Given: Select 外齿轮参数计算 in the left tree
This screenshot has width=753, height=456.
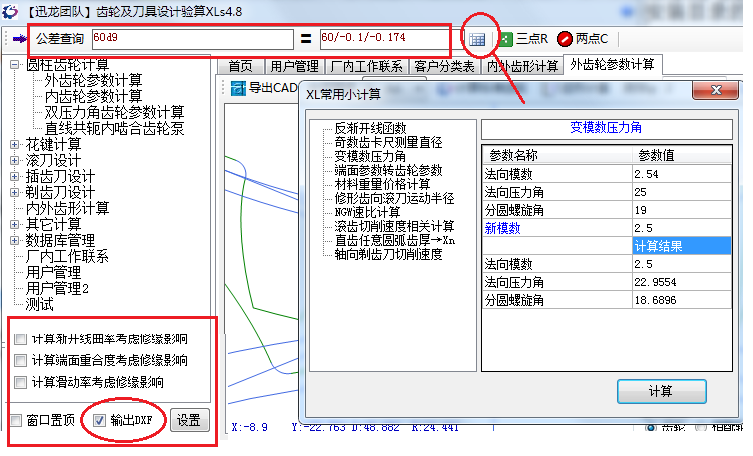Looking at the screenshot, I should pos(93,80).
